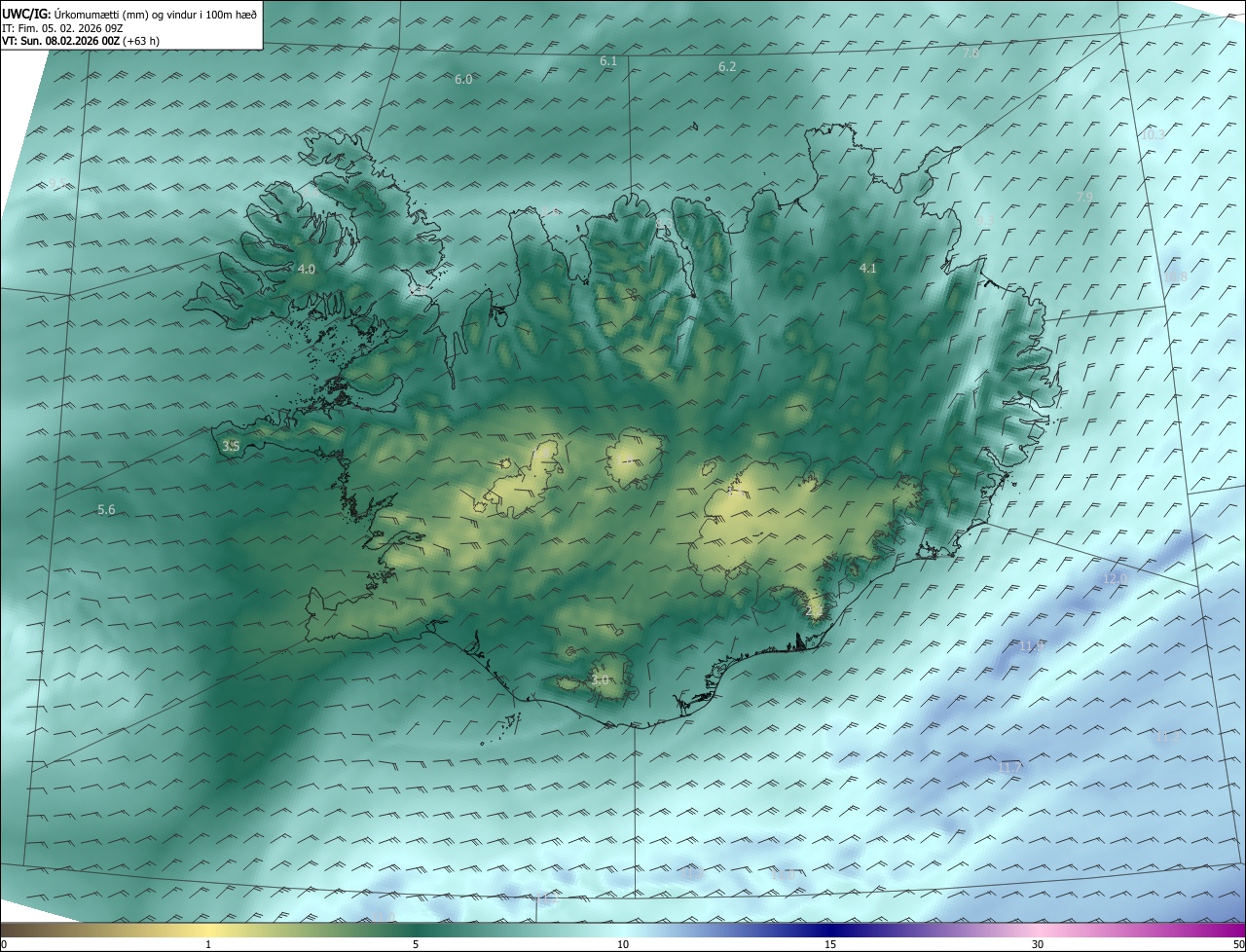Click the 'IT: Fim. 05. 02. 2026 09Z' line
The width and height of the screenshot is (1246, 952).
tap(62, 28)
